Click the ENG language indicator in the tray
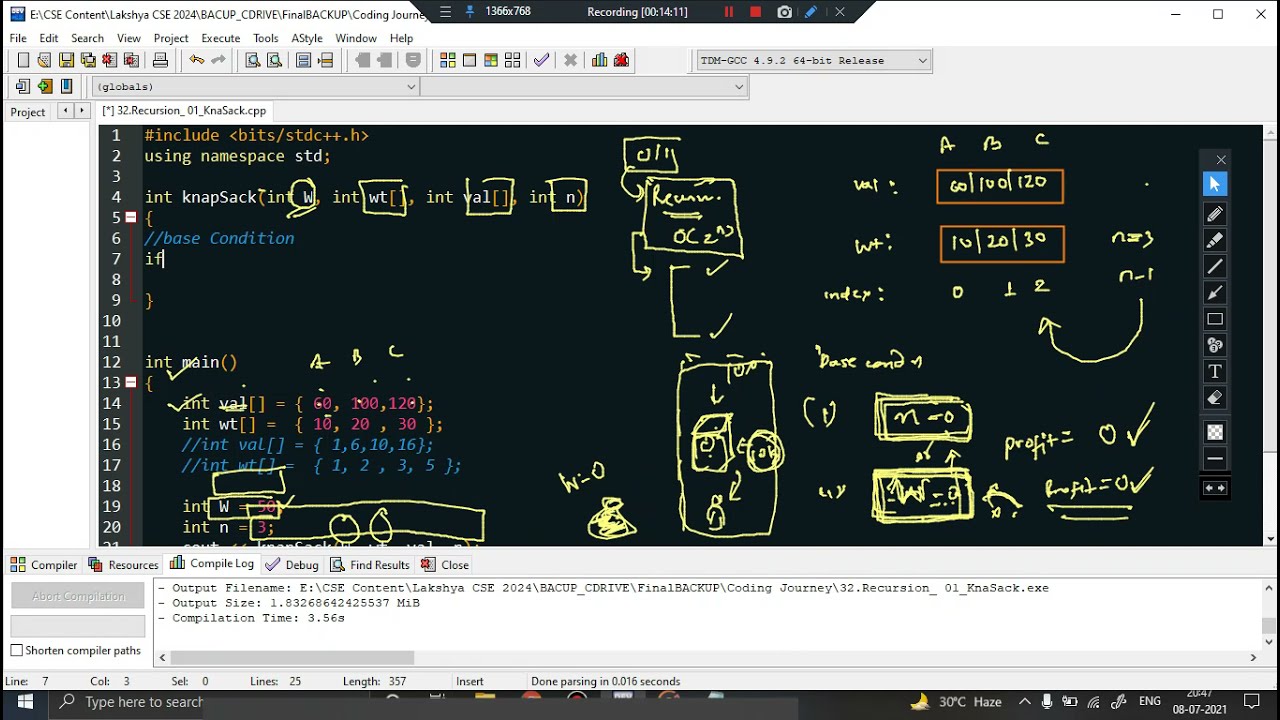The height and width of the screenshot is (720, 1280). point(1150,702)
